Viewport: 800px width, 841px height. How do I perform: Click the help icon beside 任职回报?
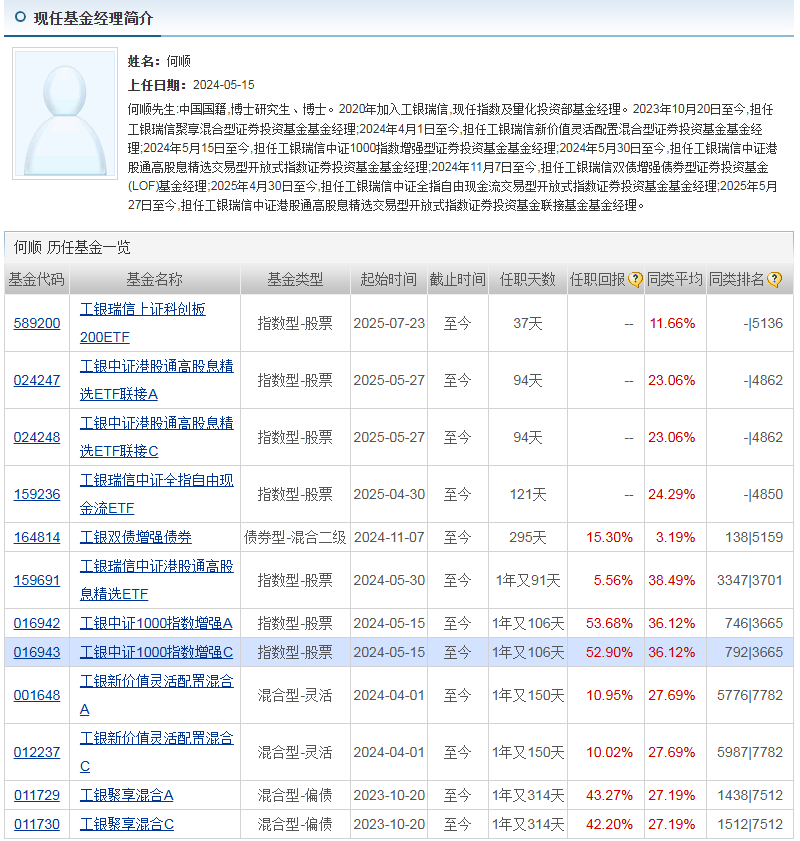[x=635, y=279]
